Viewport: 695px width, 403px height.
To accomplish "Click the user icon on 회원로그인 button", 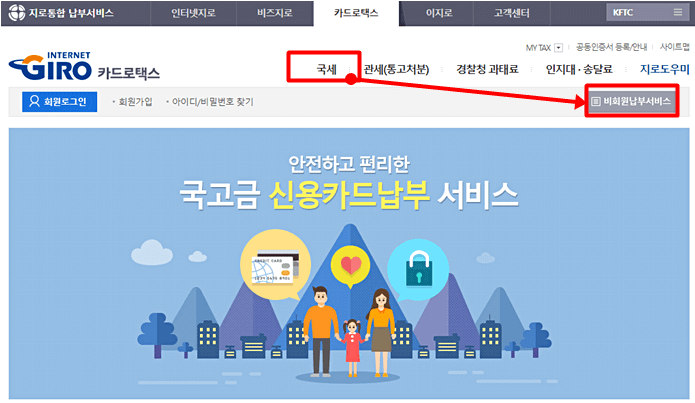I will [x=34, y=102].
